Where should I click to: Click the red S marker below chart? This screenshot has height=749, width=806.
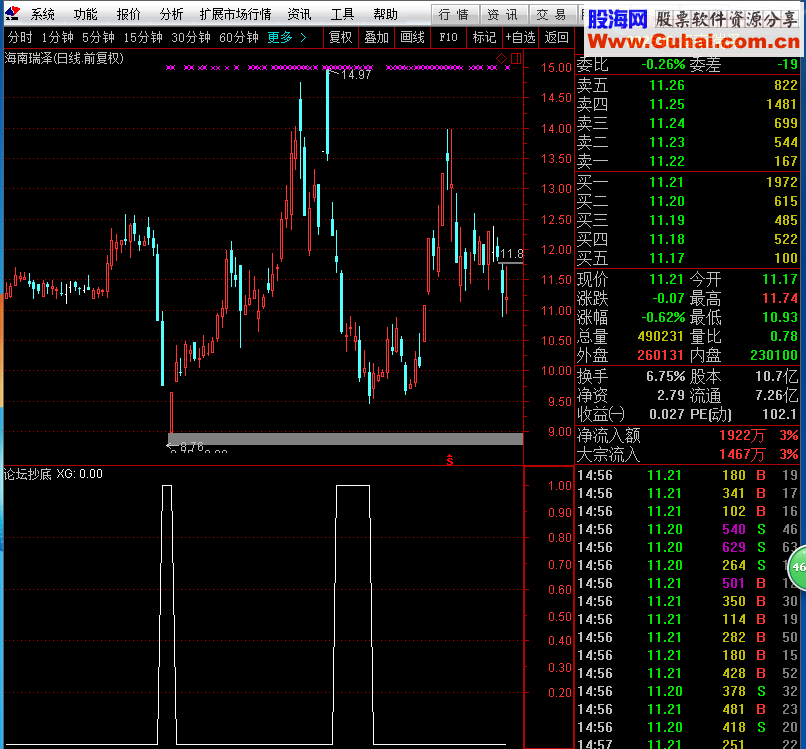450,460
